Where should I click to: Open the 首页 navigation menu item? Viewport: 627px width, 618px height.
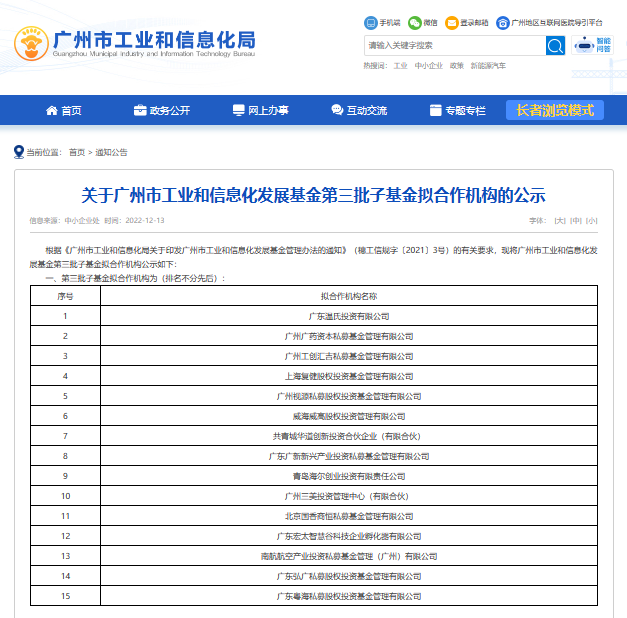point(72,110)
